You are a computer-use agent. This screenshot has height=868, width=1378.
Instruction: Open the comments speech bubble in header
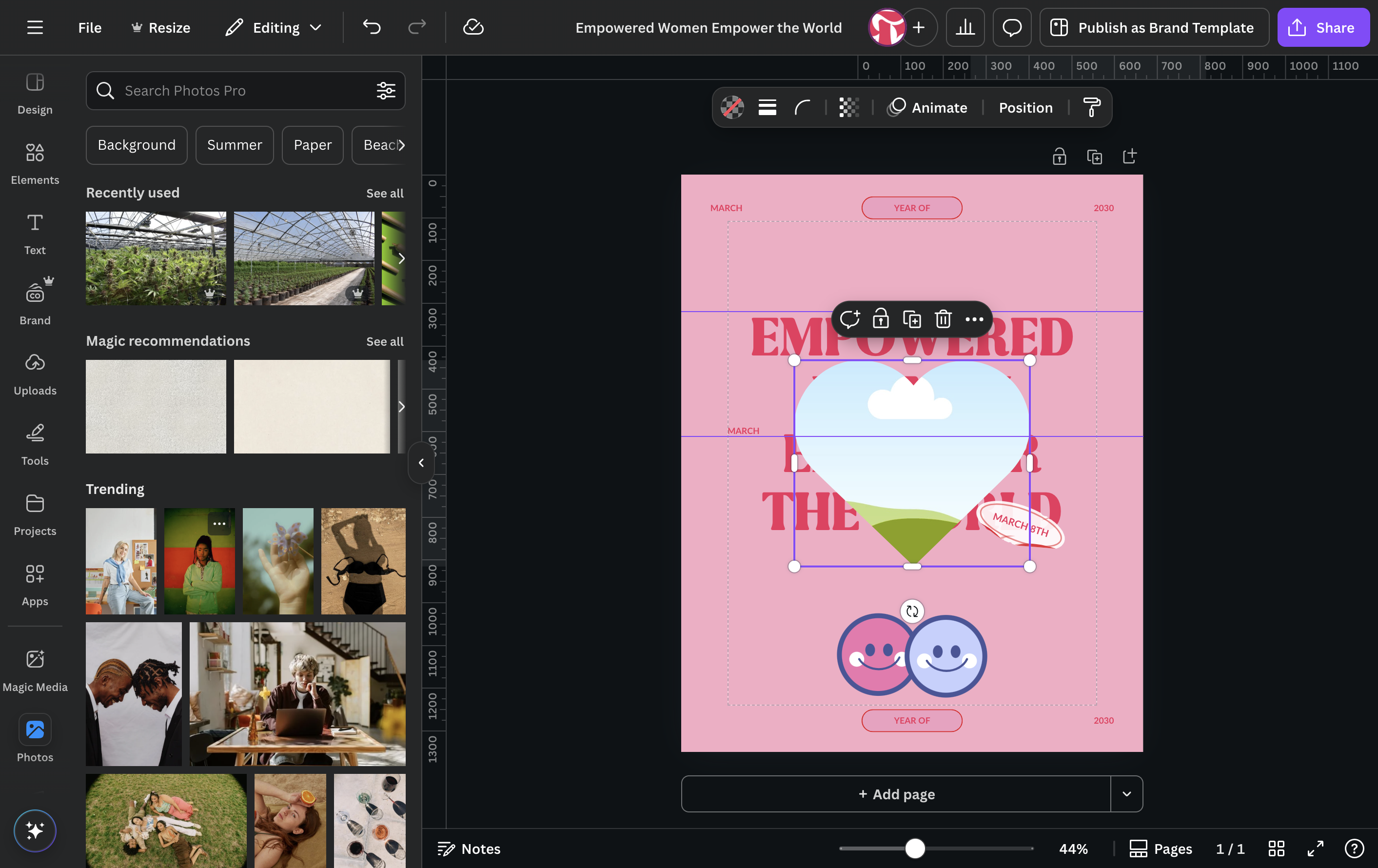[1012, 27]
